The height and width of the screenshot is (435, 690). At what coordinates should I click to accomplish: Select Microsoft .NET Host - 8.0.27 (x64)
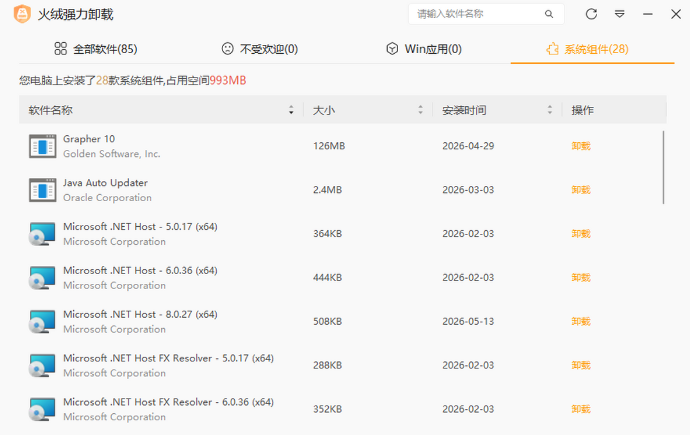pyautogui.click(x=140, y=314)
